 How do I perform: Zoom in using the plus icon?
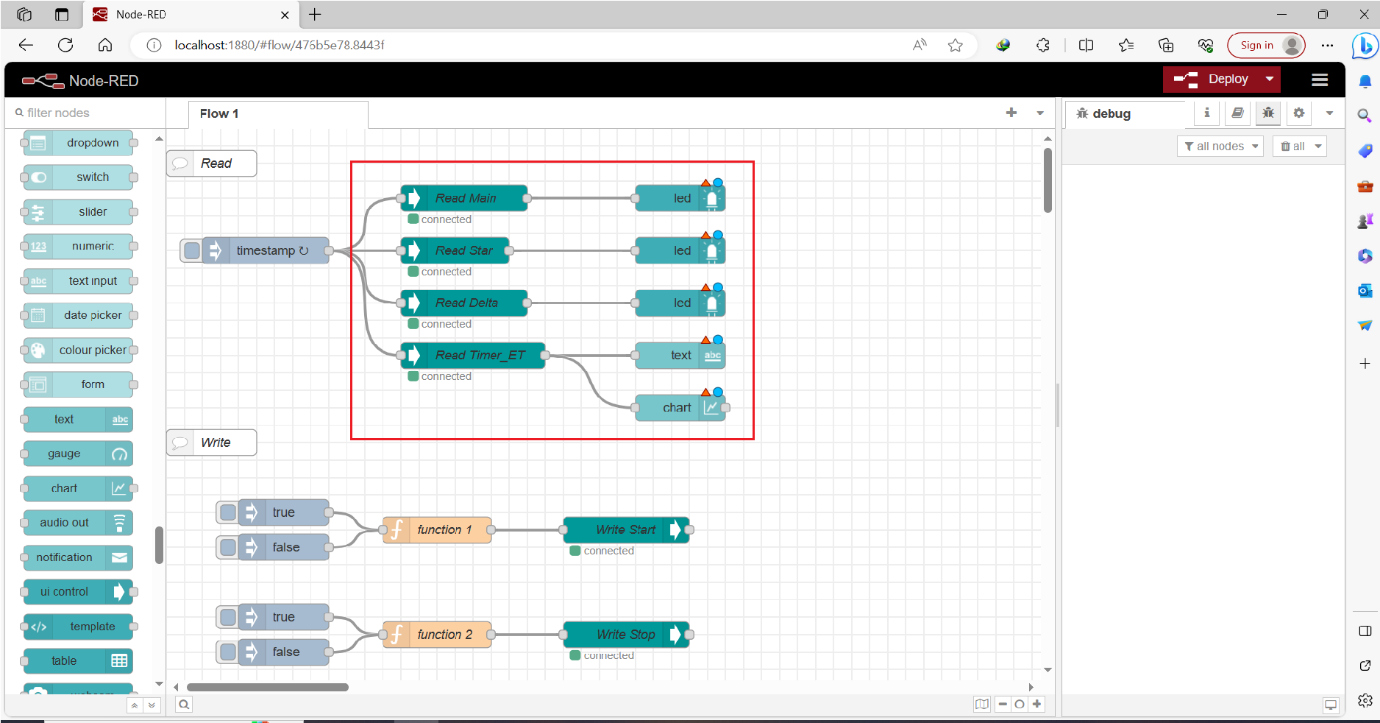point(1037,703)
